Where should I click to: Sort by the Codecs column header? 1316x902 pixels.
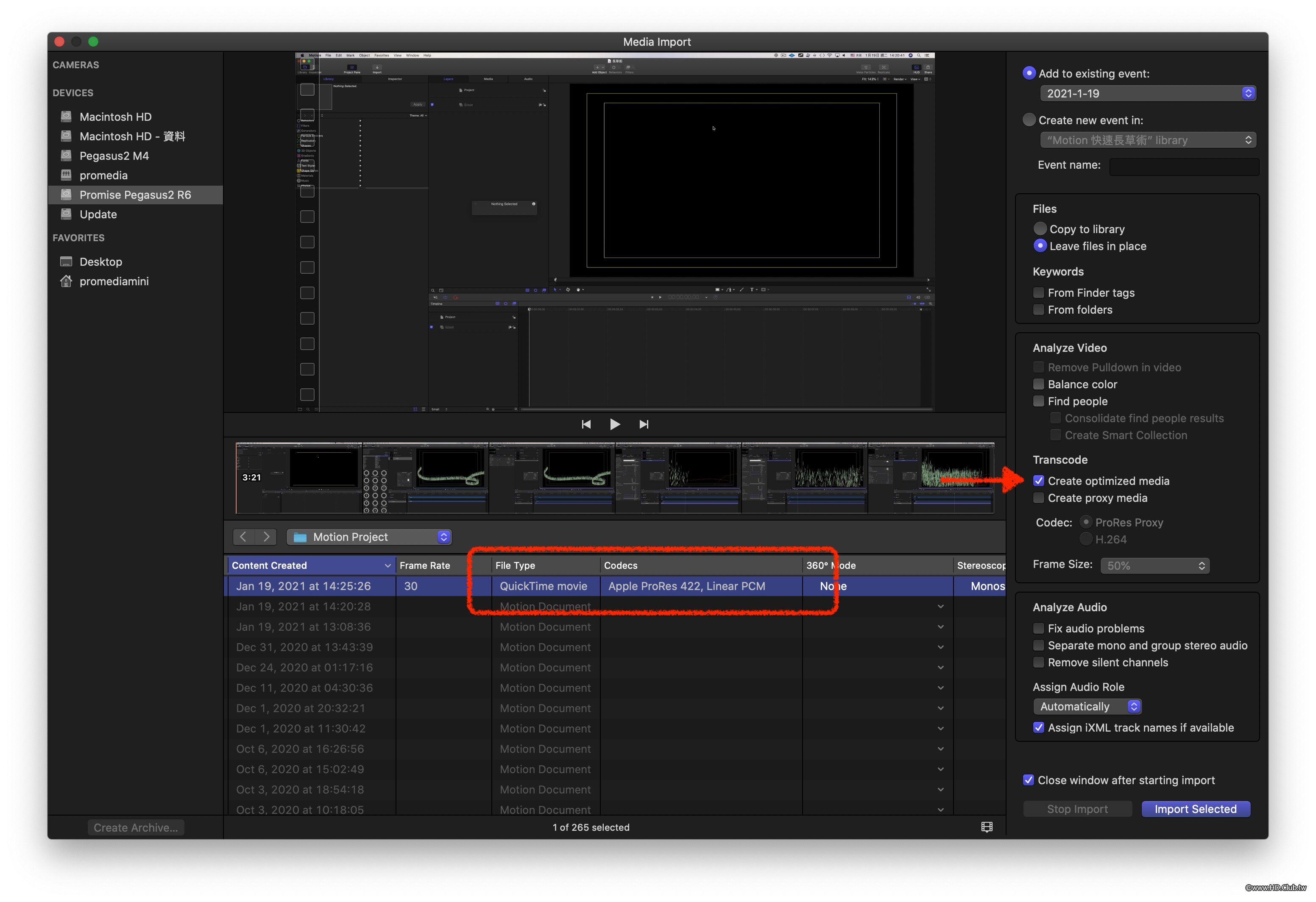coord(621,565)
